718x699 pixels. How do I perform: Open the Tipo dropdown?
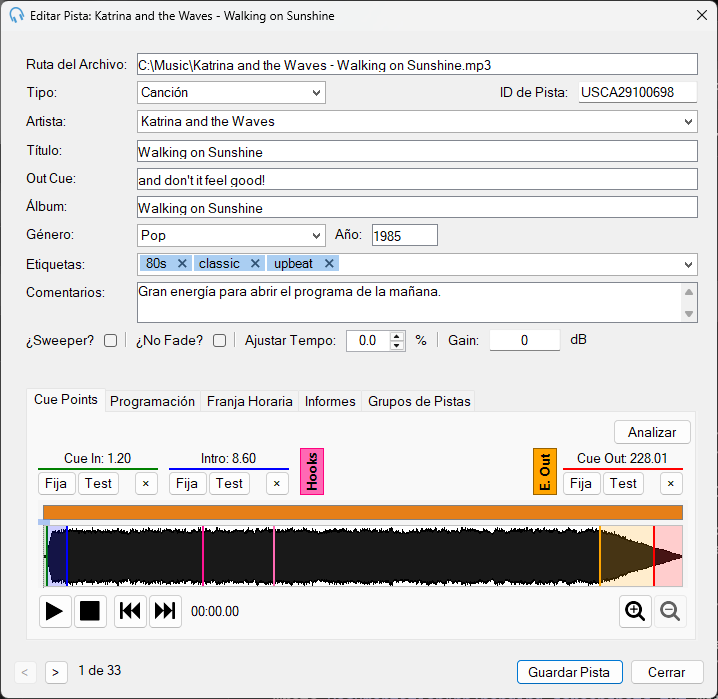231,92
